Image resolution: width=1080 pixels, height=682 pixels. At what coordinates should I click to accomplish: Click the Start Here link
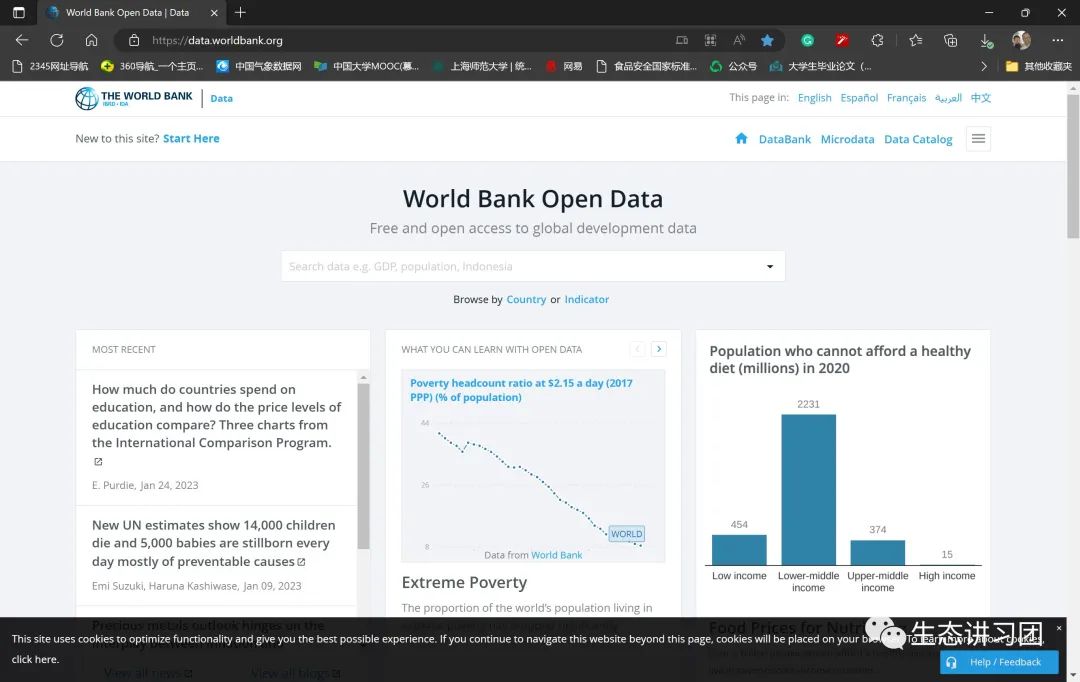point(191,138)
